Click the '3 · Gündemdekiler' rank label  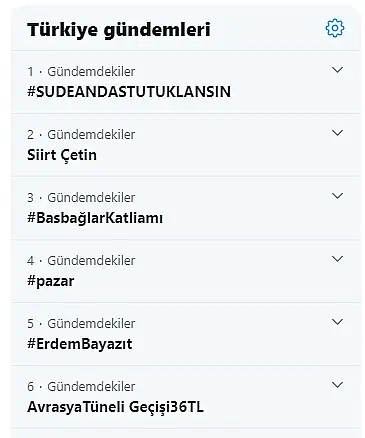click(x=81, y=198)
